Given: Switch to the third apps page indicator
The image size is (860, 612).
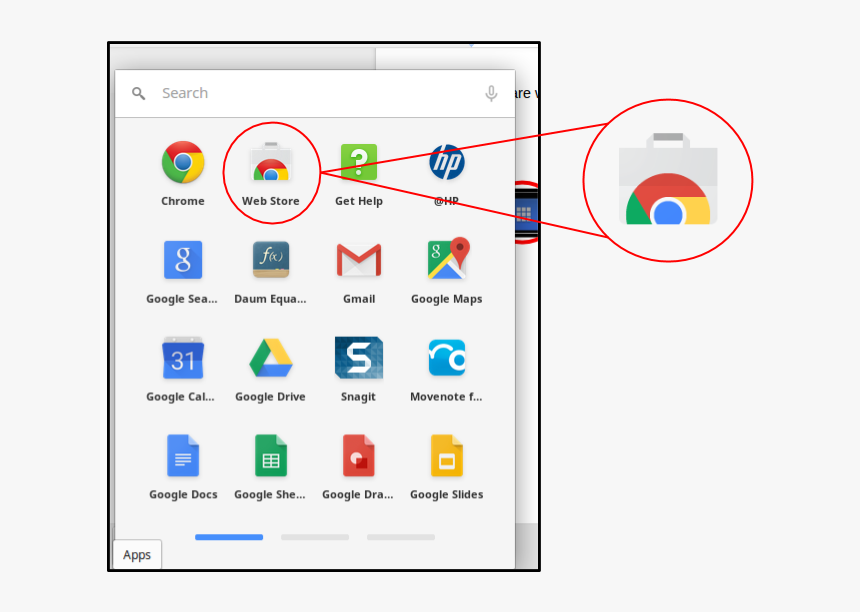Looking at the screenshot, I should (401, 537).
